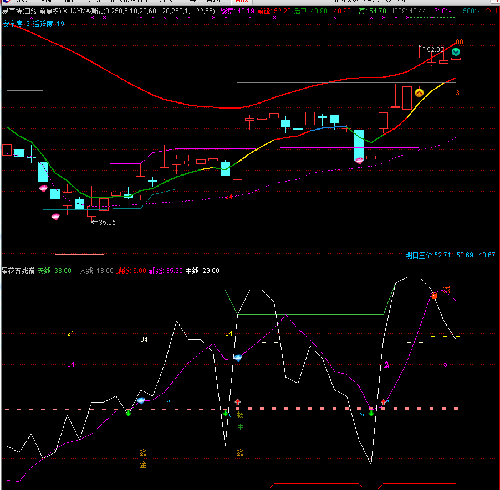The image size is (500, 490).
Task: Select the large hollow red candlestick near the gray line
Action: coord(407,98)
